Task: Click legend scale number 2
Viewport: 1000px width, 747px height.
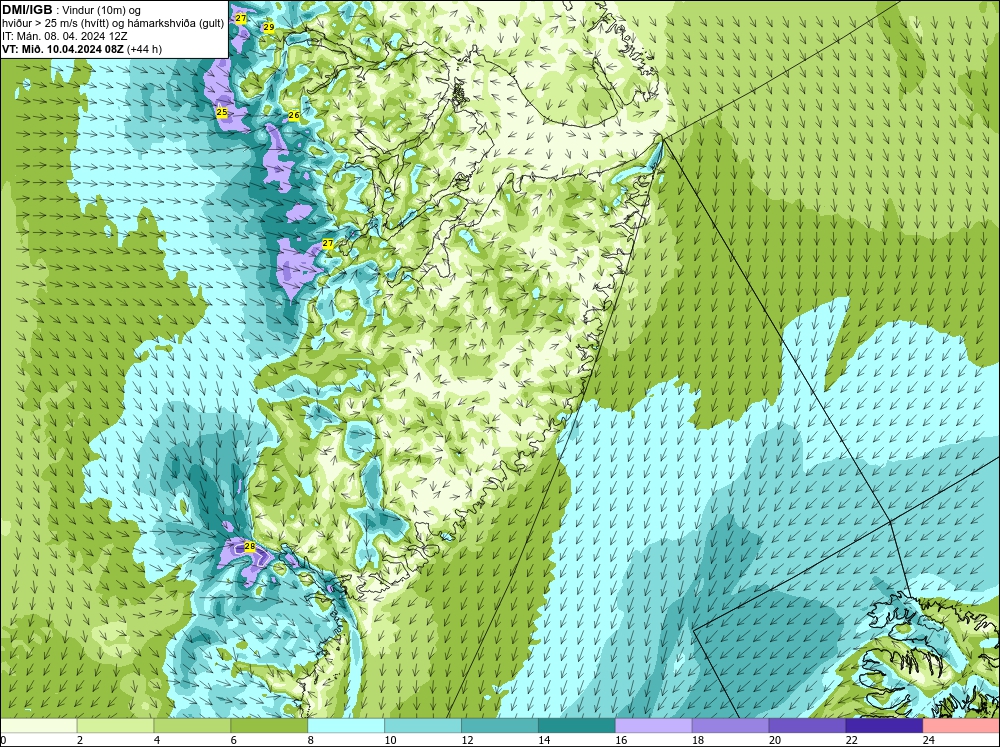Action: pyautogui.click(x=80, y=740)
